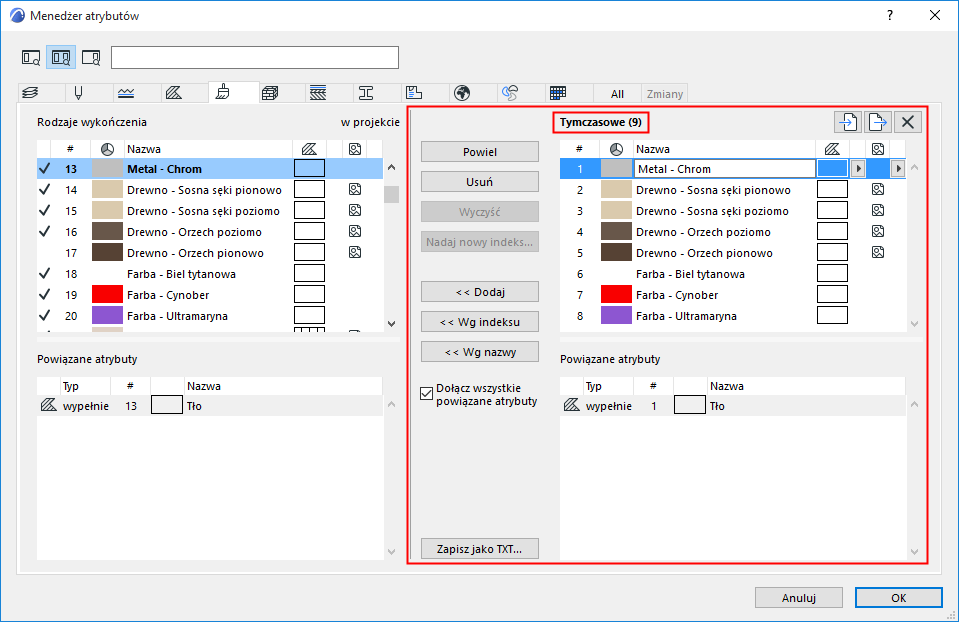Click texture icon of temporary row 2
Image resolution: width=959 pixels, height=622 pixels.
click(x=878, y=190)
